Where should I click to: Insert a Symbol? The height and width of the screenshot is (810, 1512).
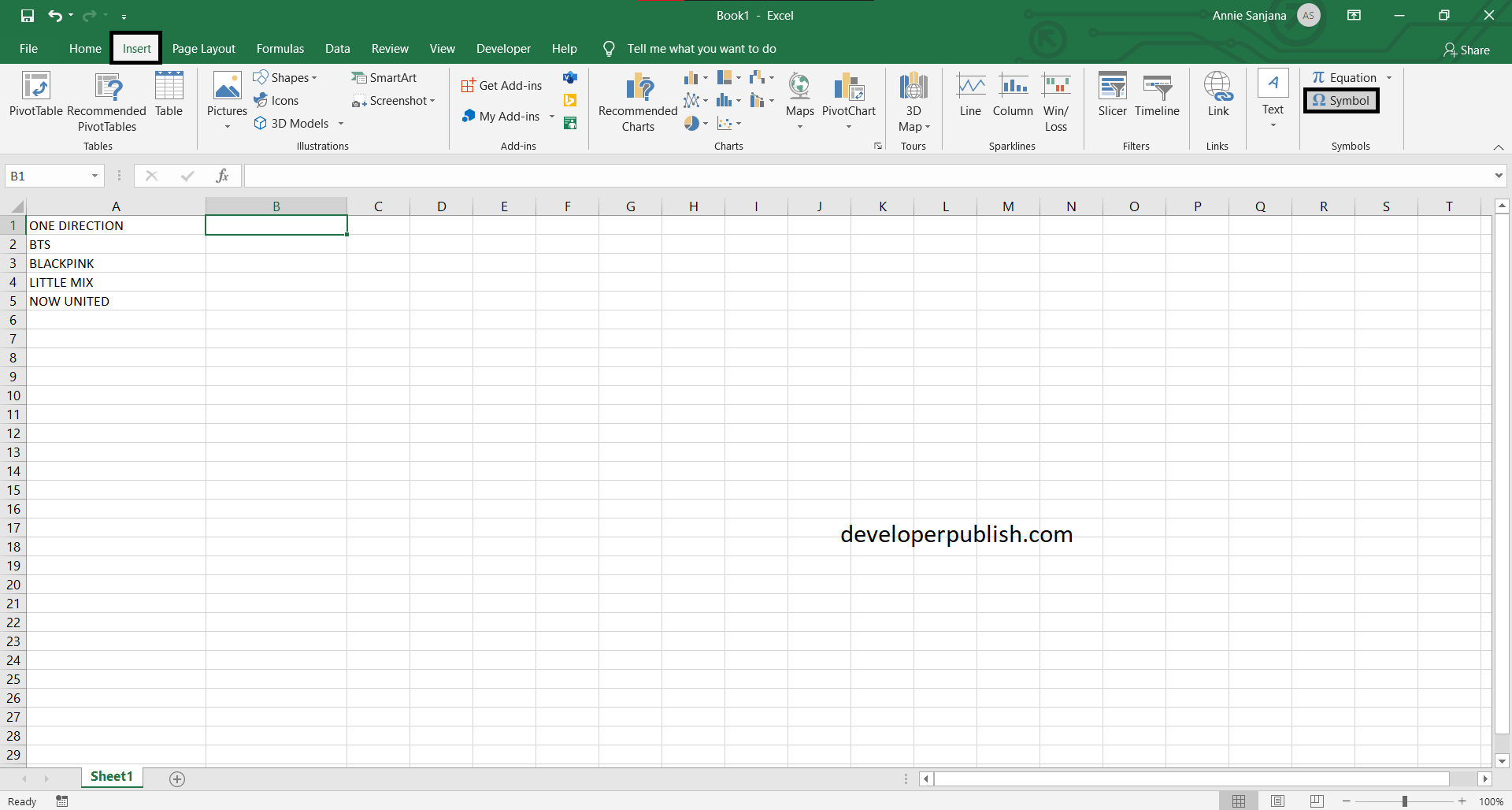pos(1340,100)
